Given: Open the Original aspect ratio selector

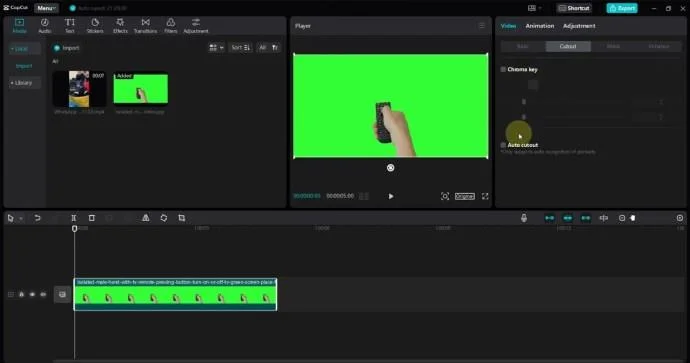Looking at the screenshot, I should click(465, 196).
